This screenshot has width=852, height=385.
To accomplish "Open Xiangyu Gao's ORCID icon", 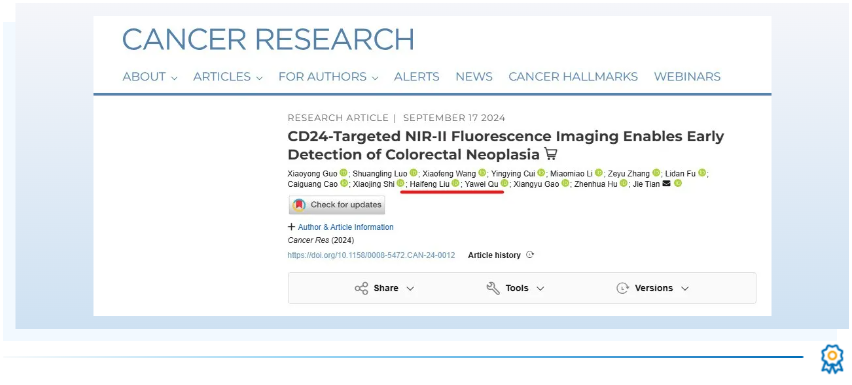I will coord(565,184).
